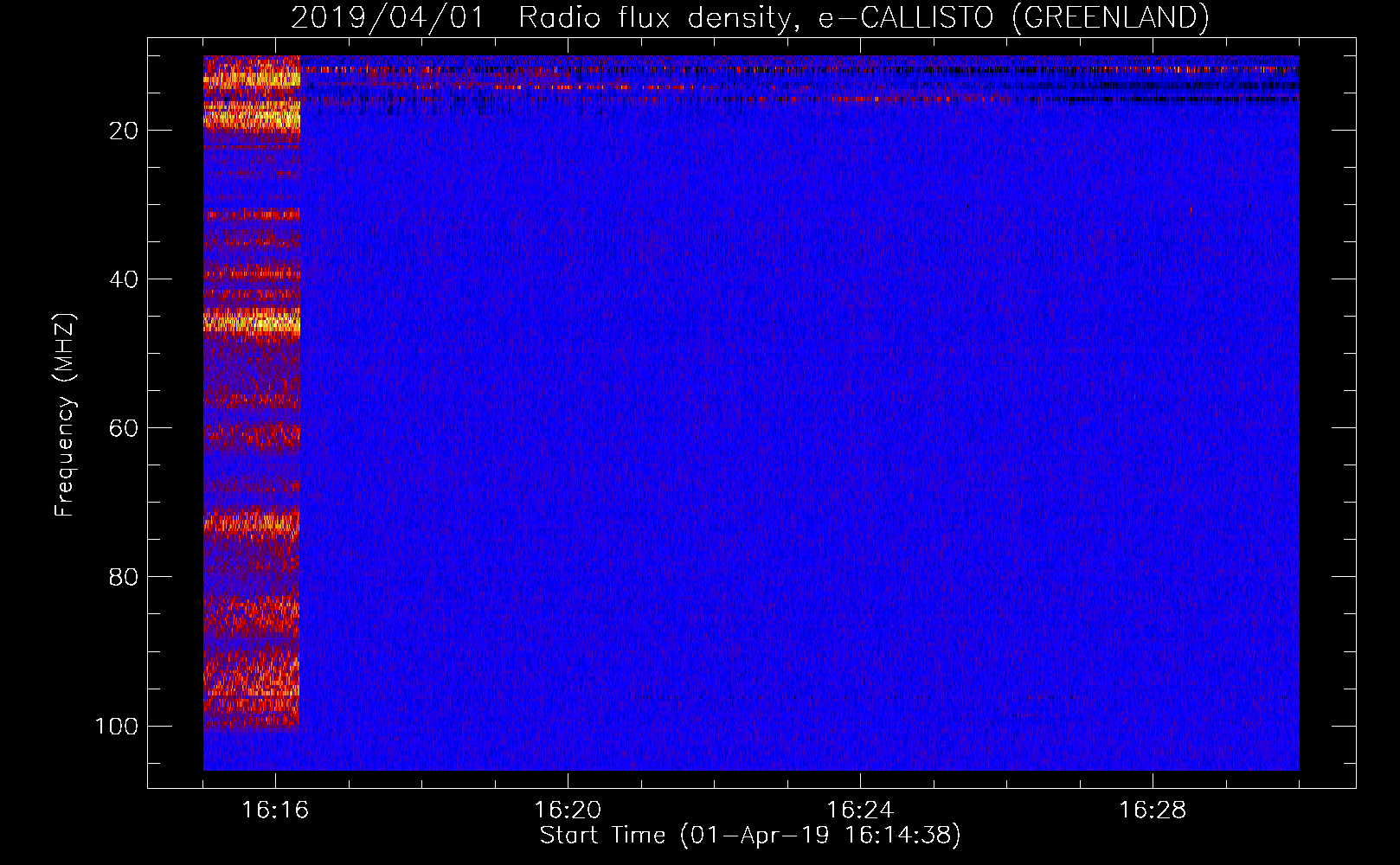The height and width of the screenshot is (865, 1400).
Task: Click the bright yellow burst band near 45 MHz
Action: 252,322
